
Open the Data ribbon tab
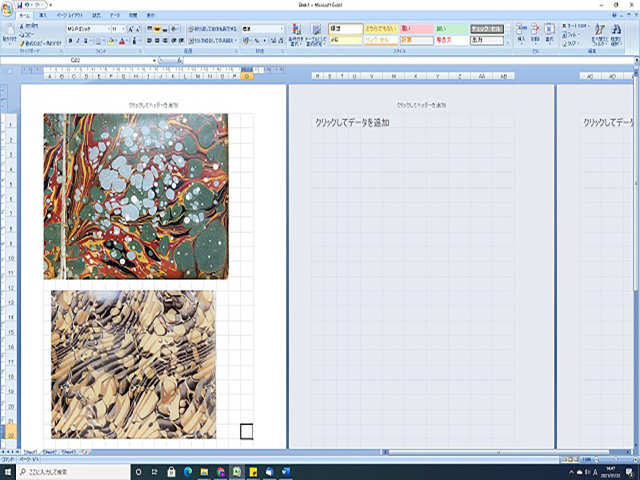coord(115,16)
